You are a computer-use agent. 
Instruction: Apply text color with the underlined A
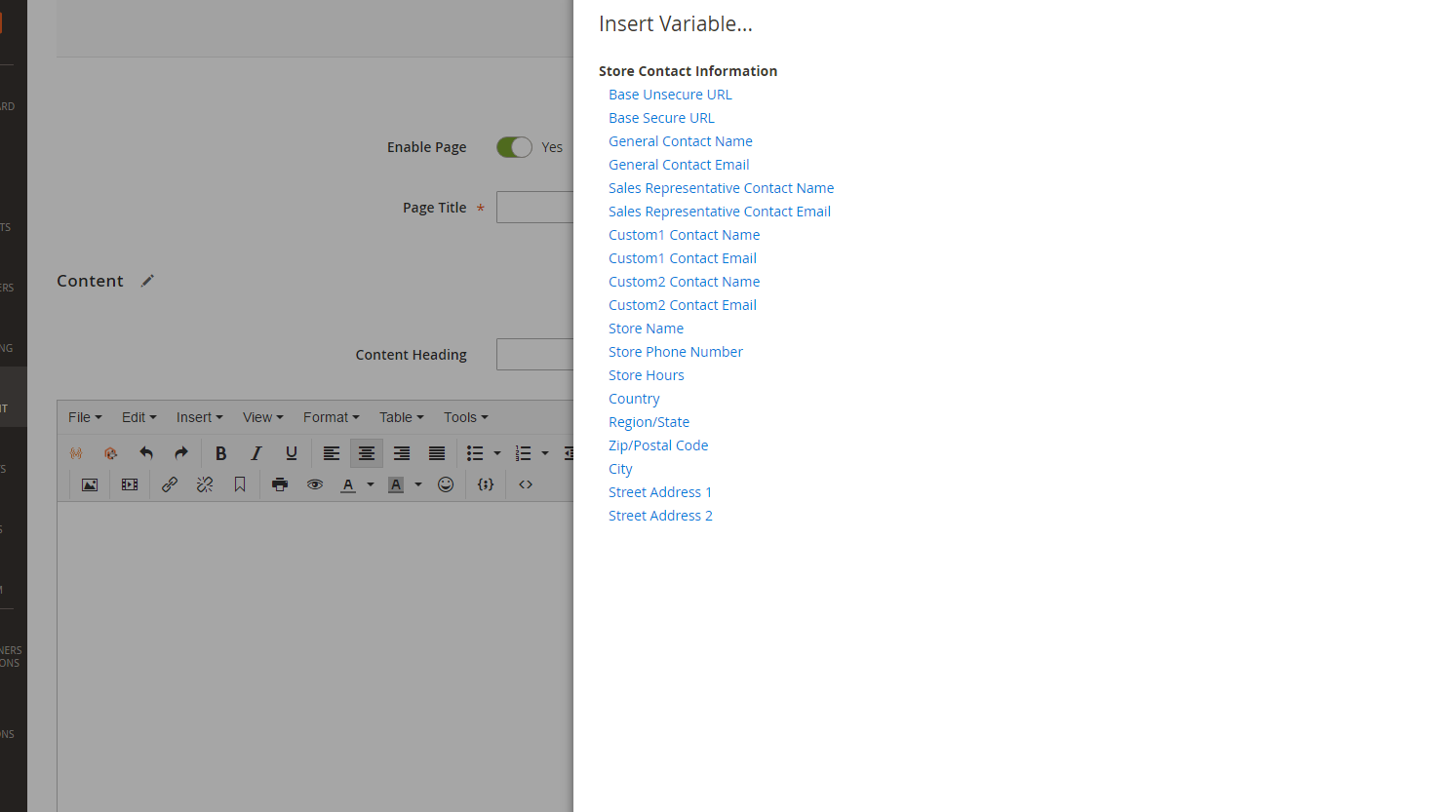coord(348,484)
